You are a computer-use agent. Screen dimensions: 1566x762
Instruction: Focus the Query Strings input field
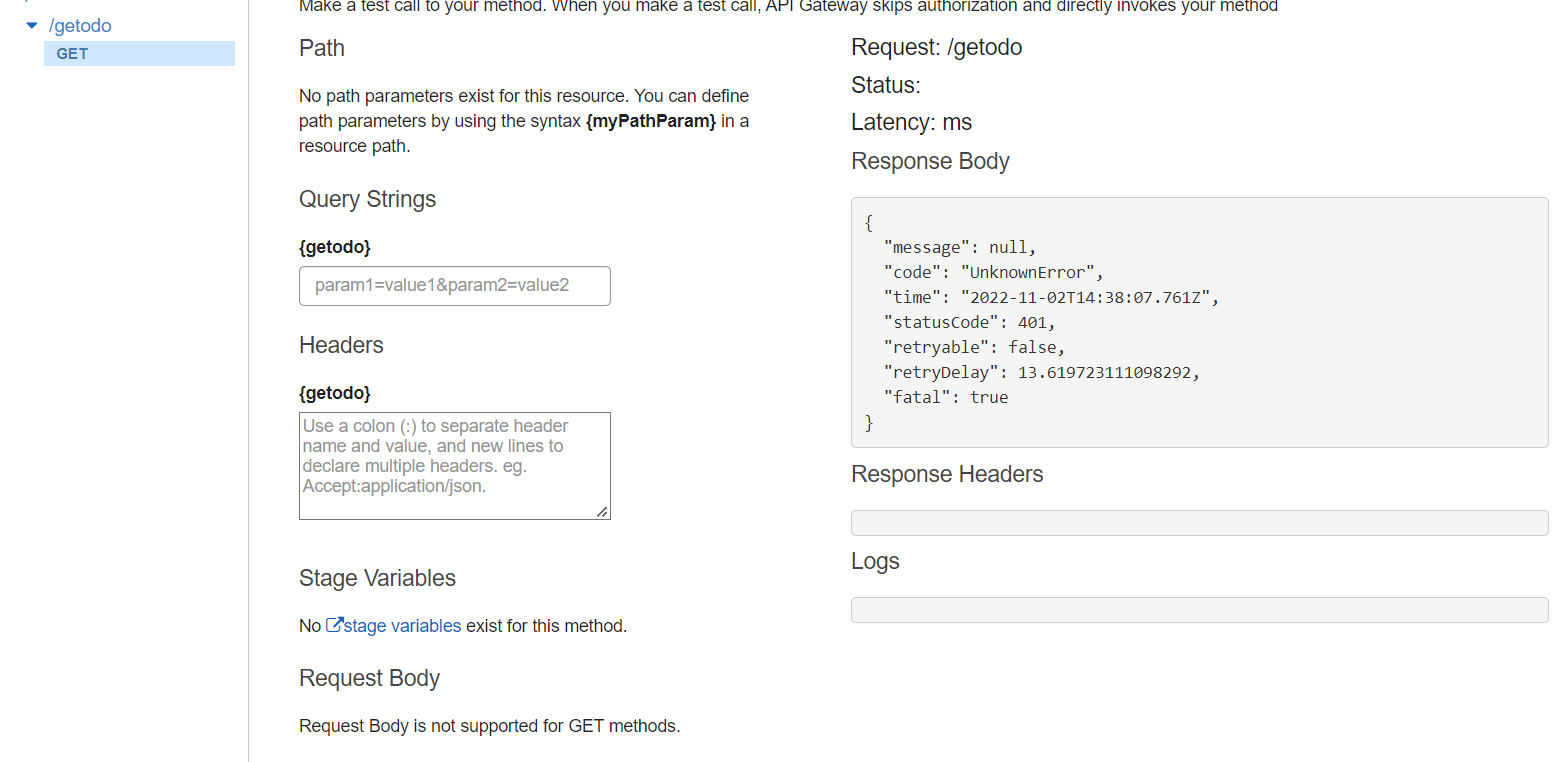454,286
